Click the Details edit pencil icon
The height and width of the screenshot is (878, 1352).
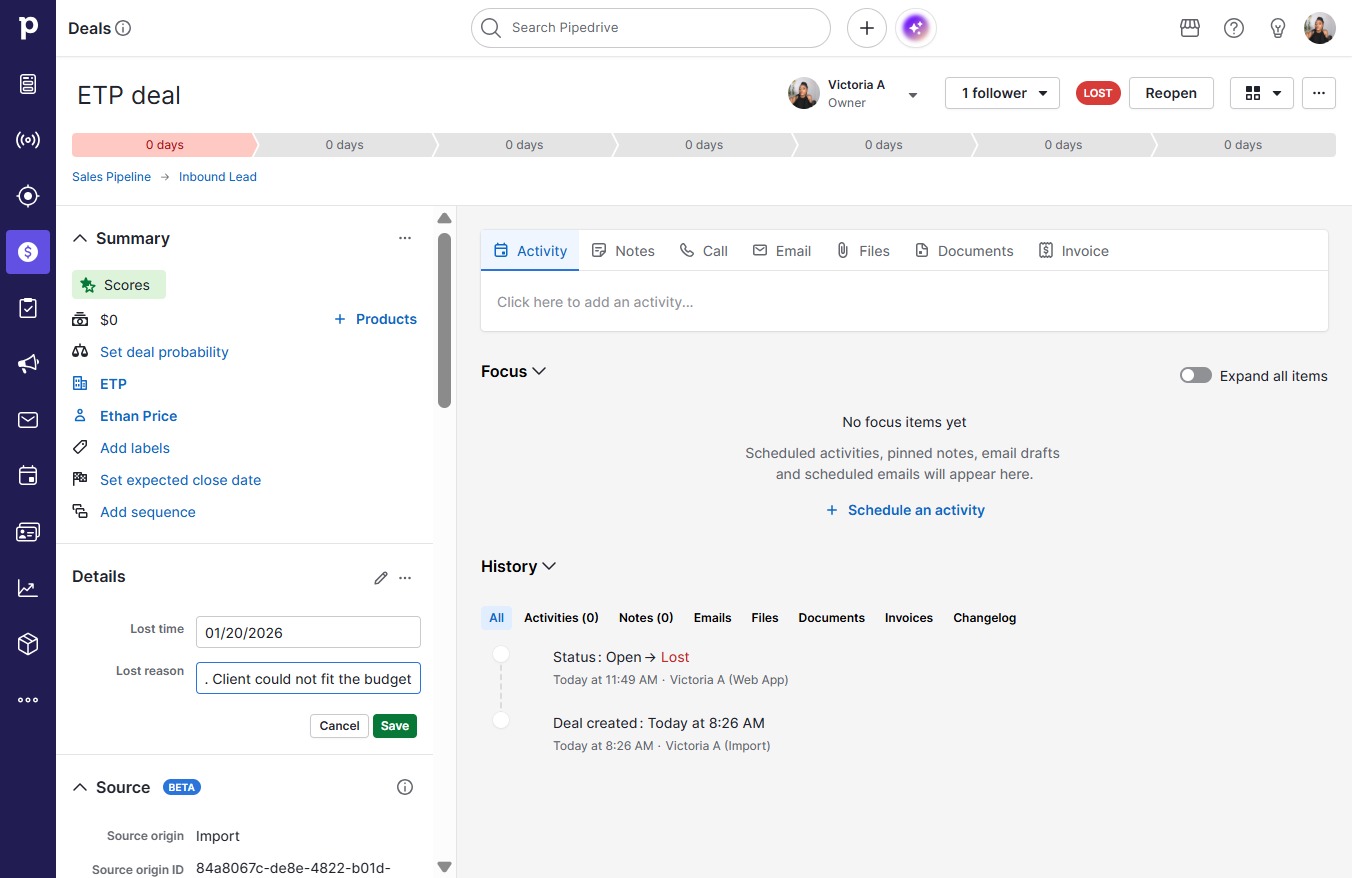coord(381,577)
